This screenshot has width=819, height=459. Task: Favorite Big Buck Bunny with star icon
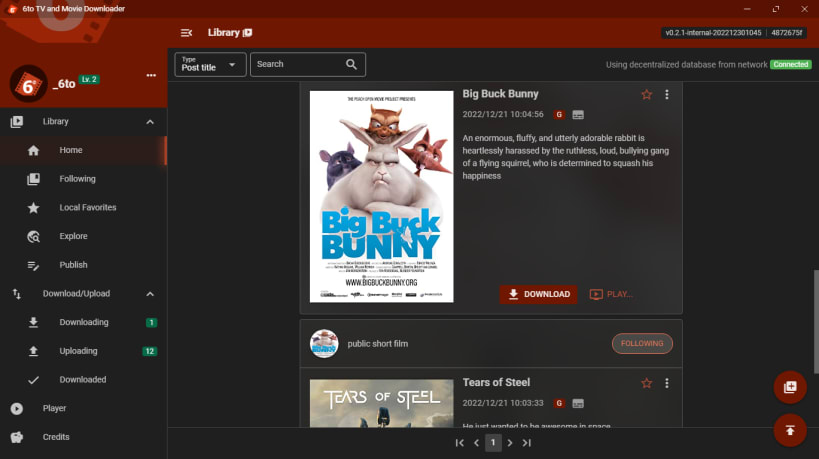click(647, 95)
